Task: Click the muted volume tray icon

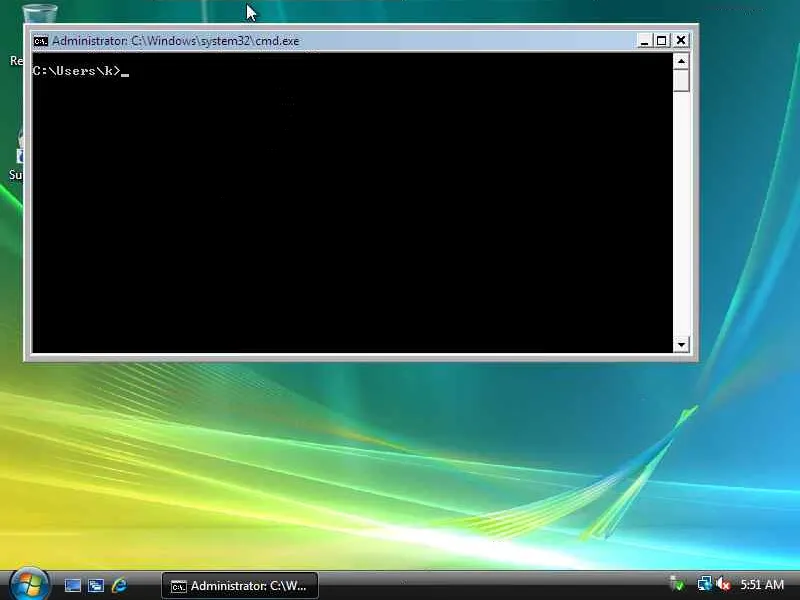Action: point(723,583)
